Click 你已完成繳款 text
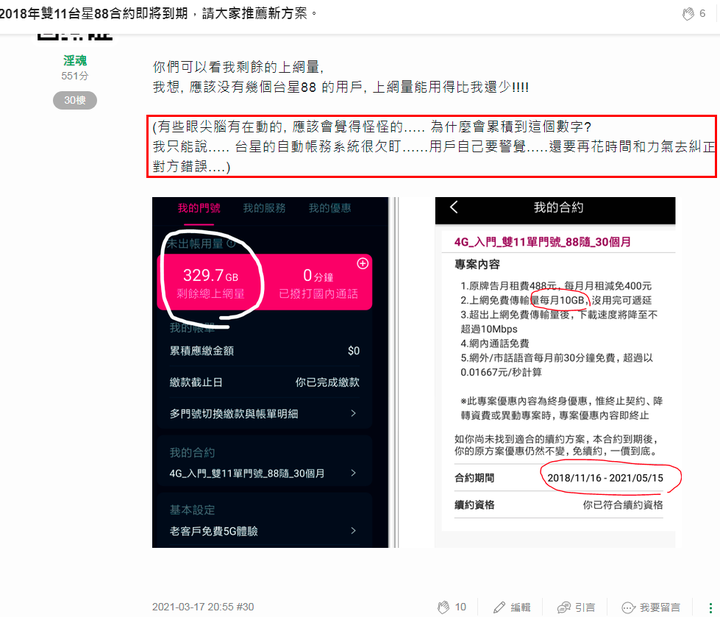Viewport: 720px width, 617px height. coord(327,382)
